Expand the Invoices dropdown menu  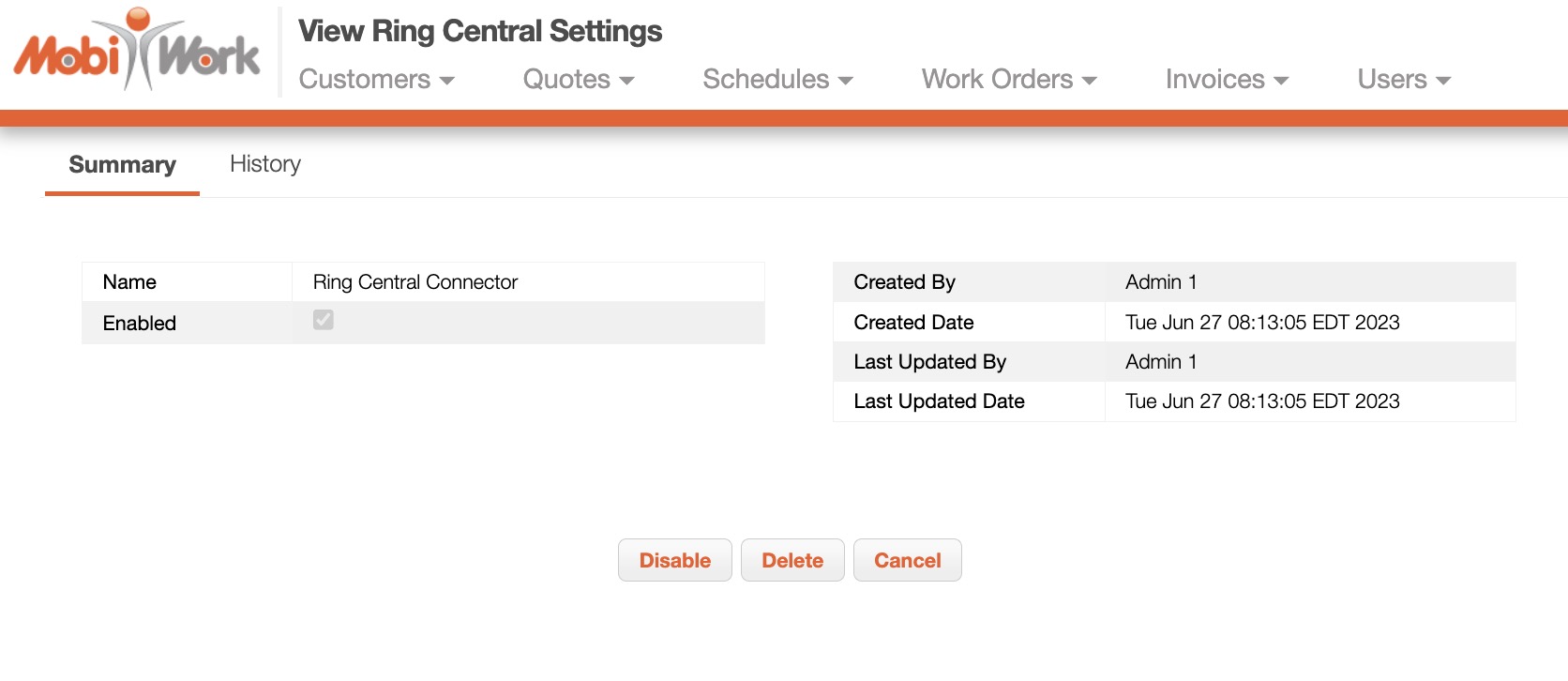(1227, 80)
